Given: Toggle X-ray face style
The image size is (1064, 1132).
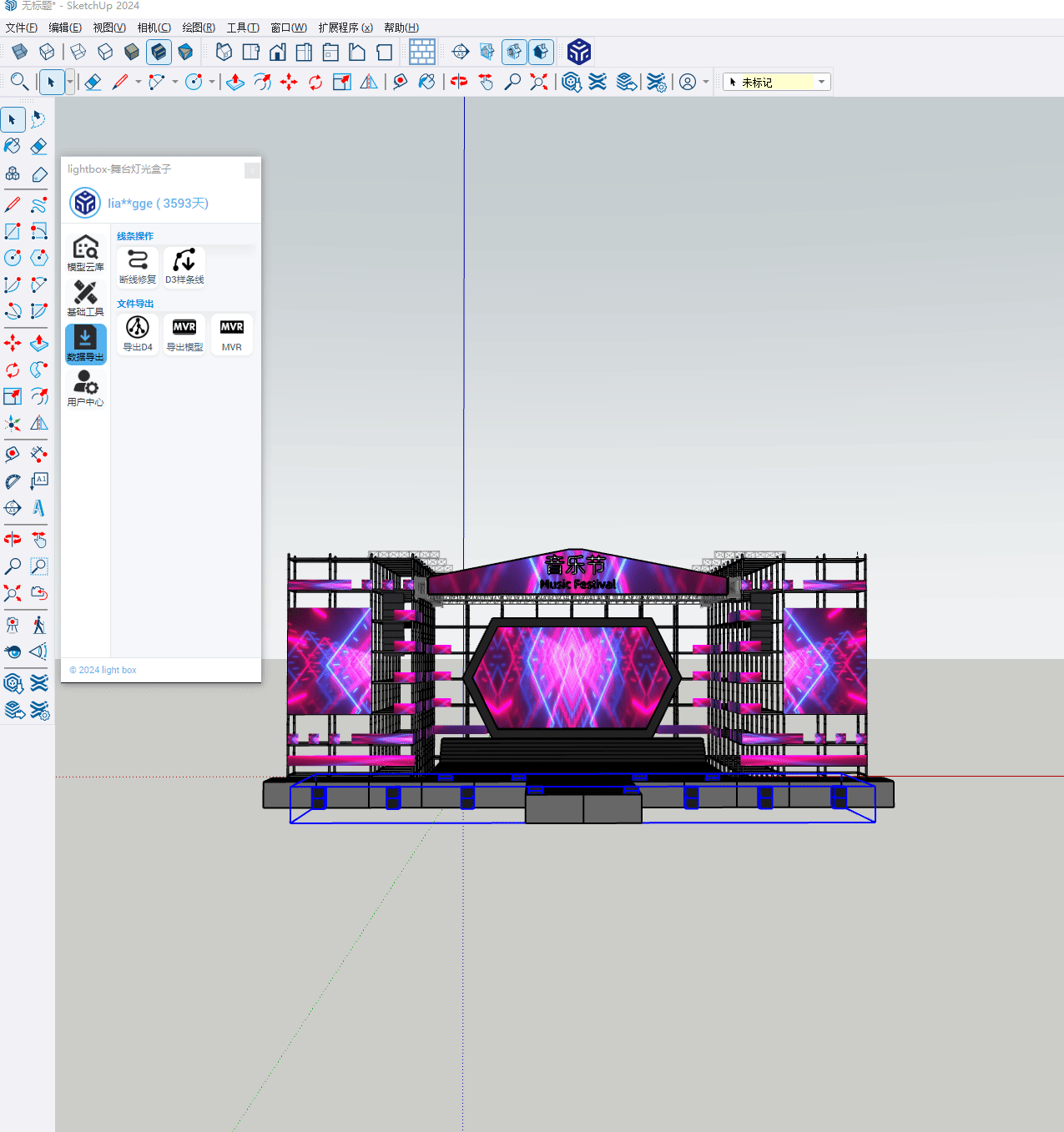Looking at the screenshot, I should (19, 53).
